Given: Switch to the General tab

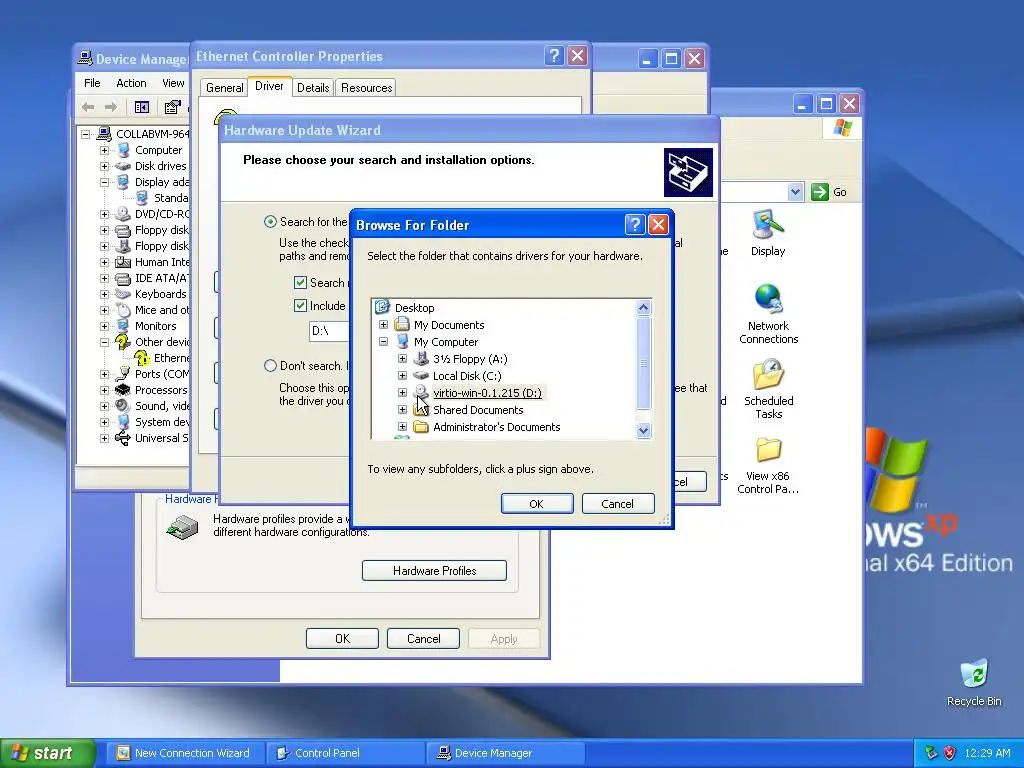Looking at the screenshot, I should click(225, 88).
